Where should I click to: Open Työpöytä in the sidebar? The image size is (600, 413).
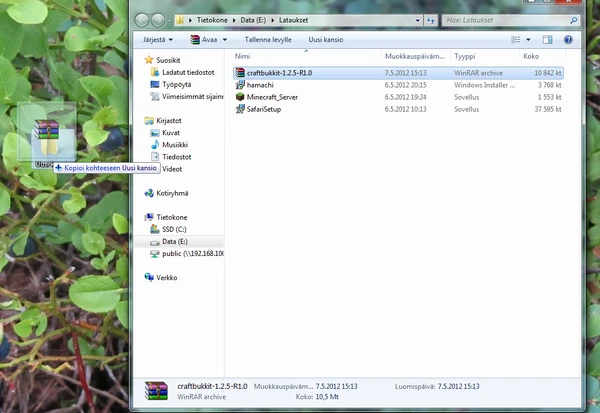176,85
